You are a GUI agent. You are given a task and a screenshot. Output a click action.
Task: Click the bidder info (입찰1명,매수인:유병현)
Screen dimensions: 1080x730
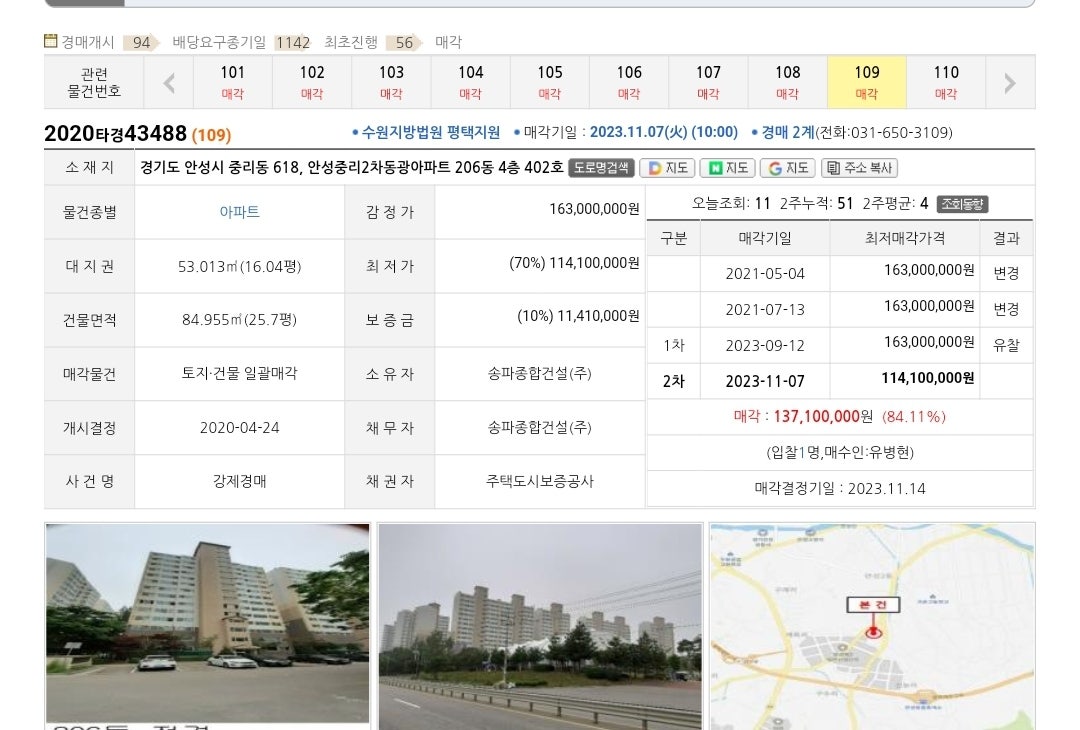[840, 452]
